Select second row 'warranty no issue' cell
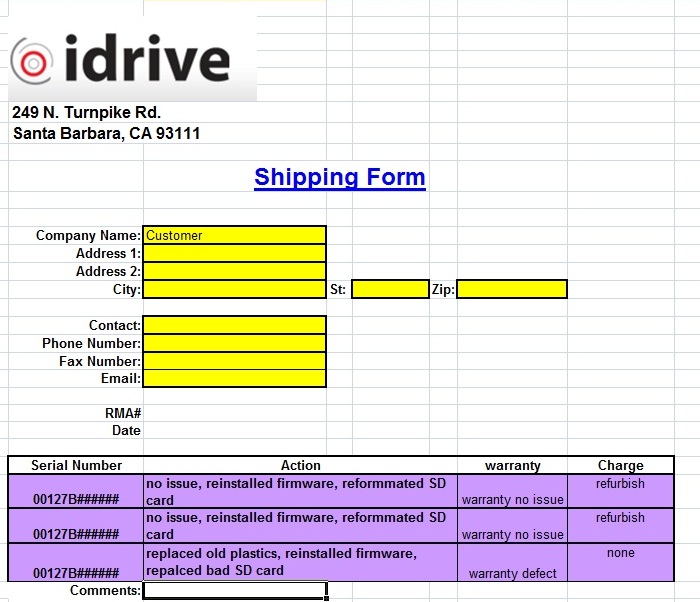 coord(512,526)
